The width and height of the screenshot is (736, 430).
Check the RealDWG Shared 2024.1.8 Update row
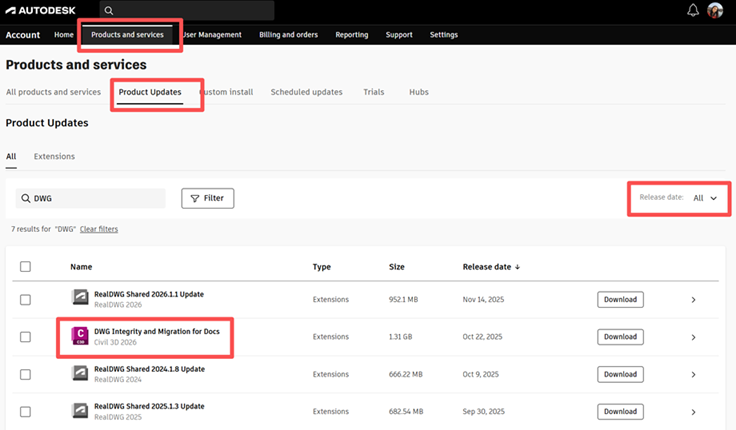point(25,374)
